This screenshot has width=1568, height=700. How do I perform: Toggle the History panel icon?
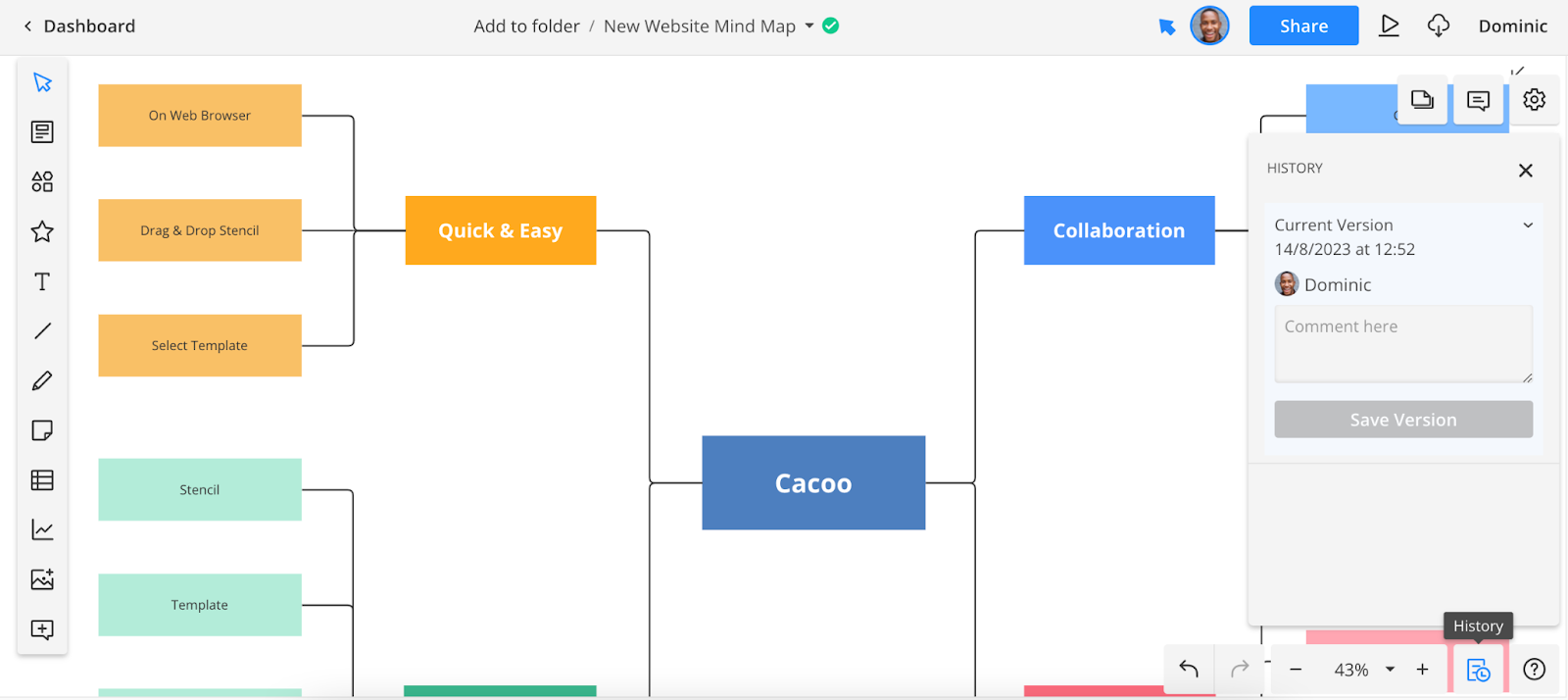[1478, 670]
